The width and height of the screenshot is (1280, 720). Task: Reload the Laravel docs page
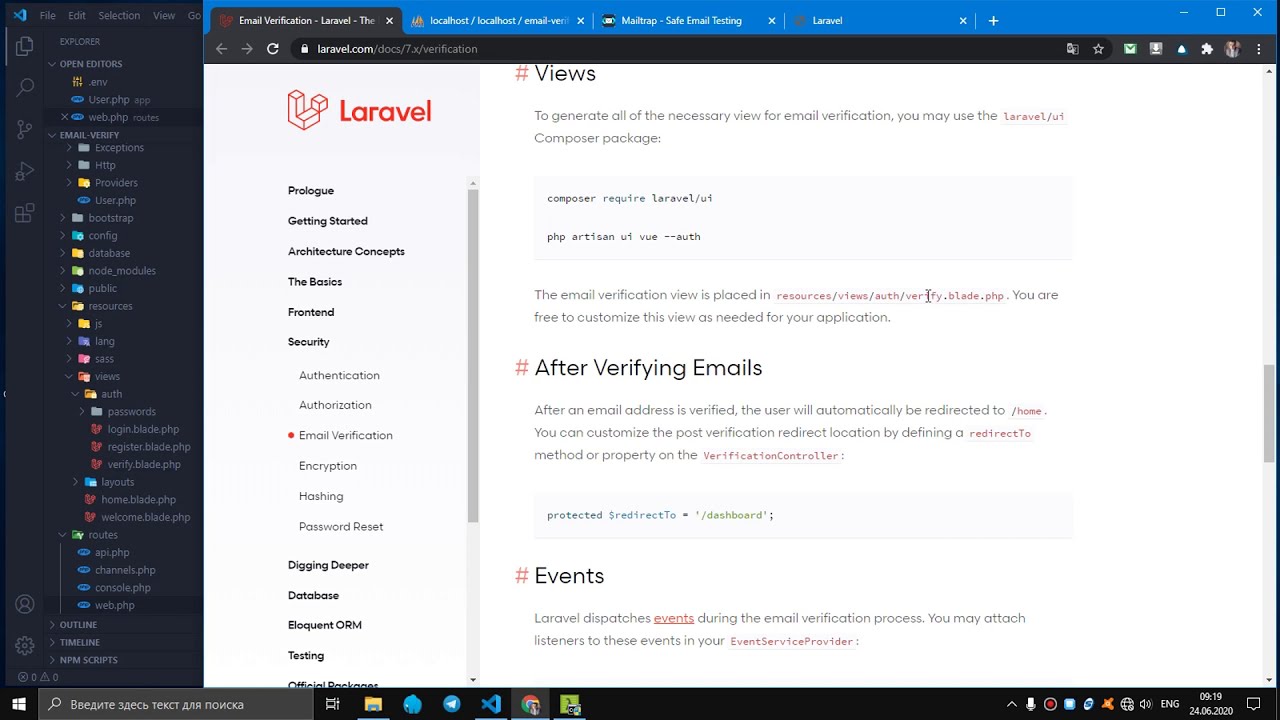coord(272,48)
